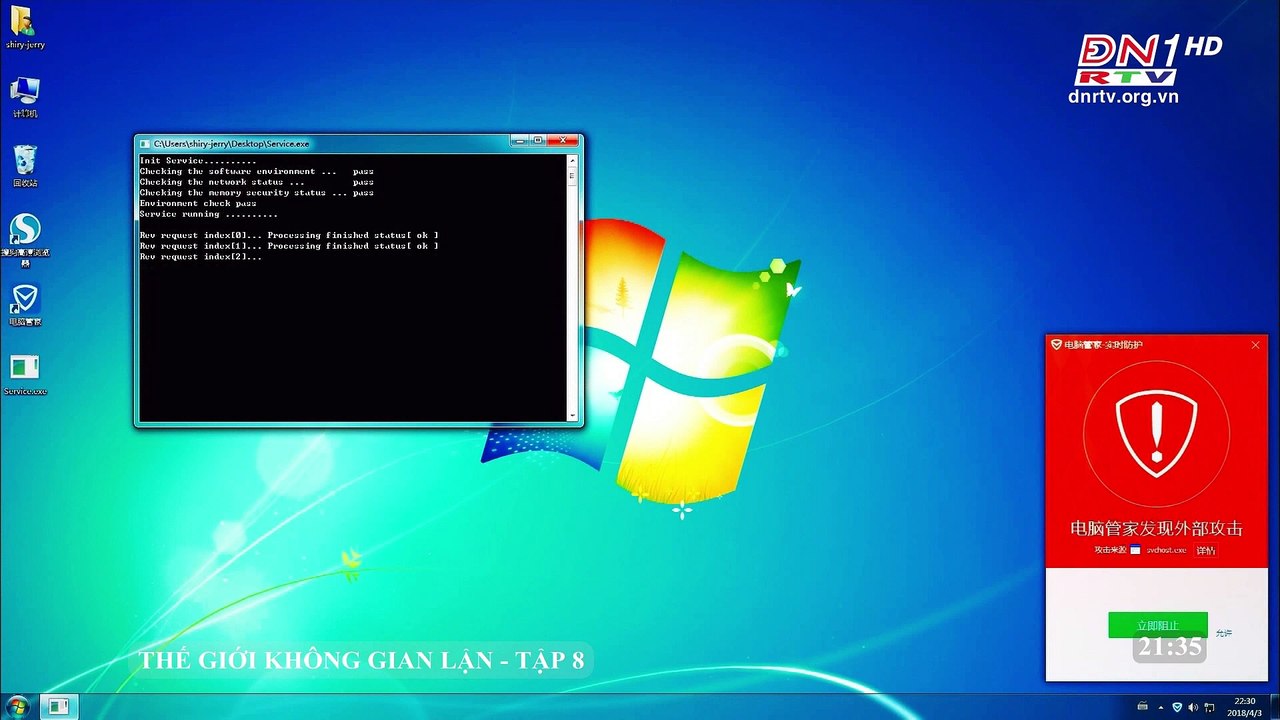The image size is (1280, 720).
Task: Click the console window title bar icon
Action: coord(145,143)
